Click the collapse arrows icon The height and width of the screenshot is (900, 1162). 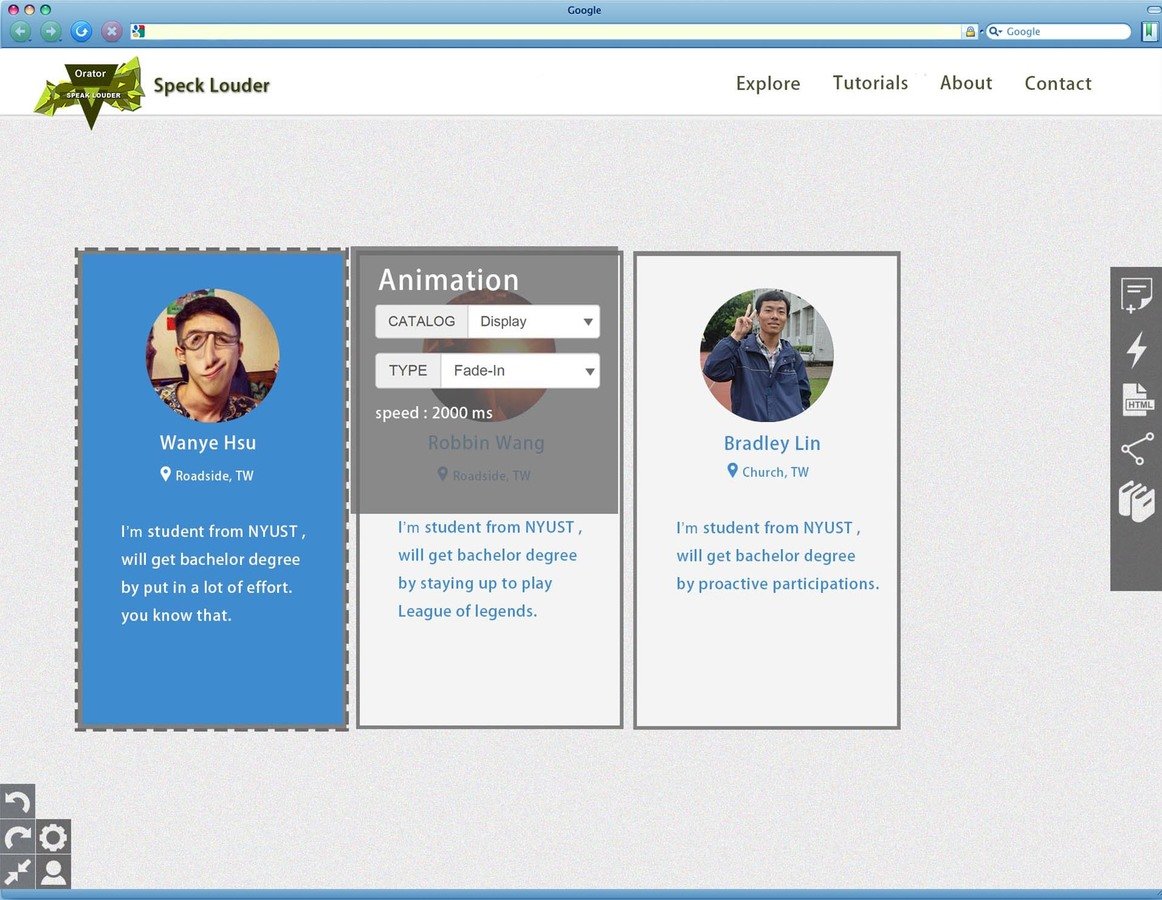pos(18,872)
